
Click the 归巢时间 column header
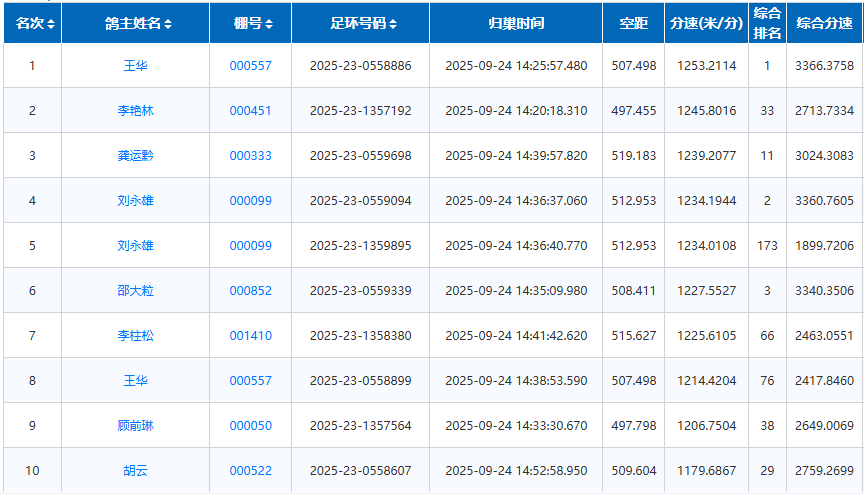pos(516,23)
